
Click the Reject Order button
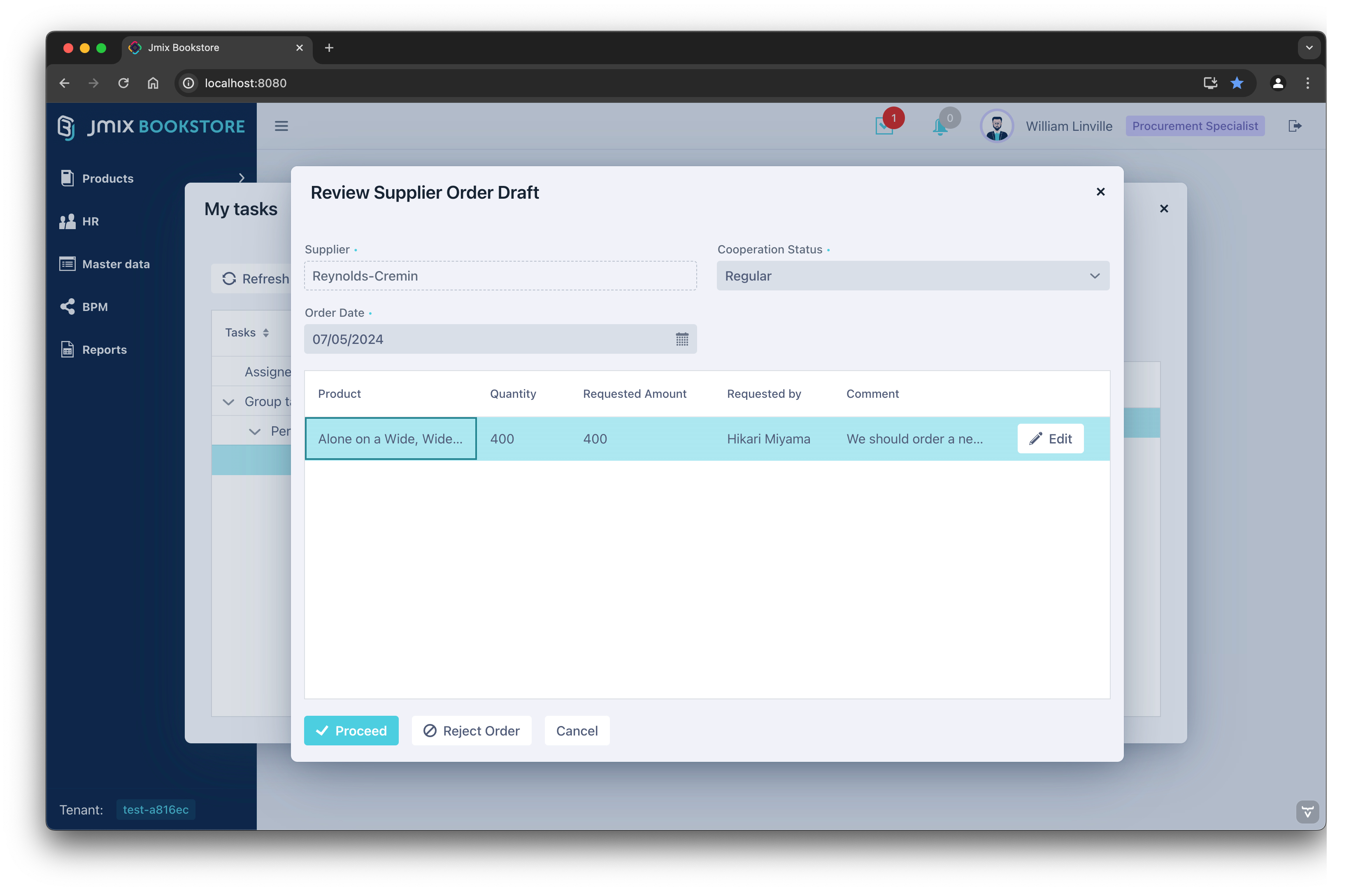click(x=472, y=731)
